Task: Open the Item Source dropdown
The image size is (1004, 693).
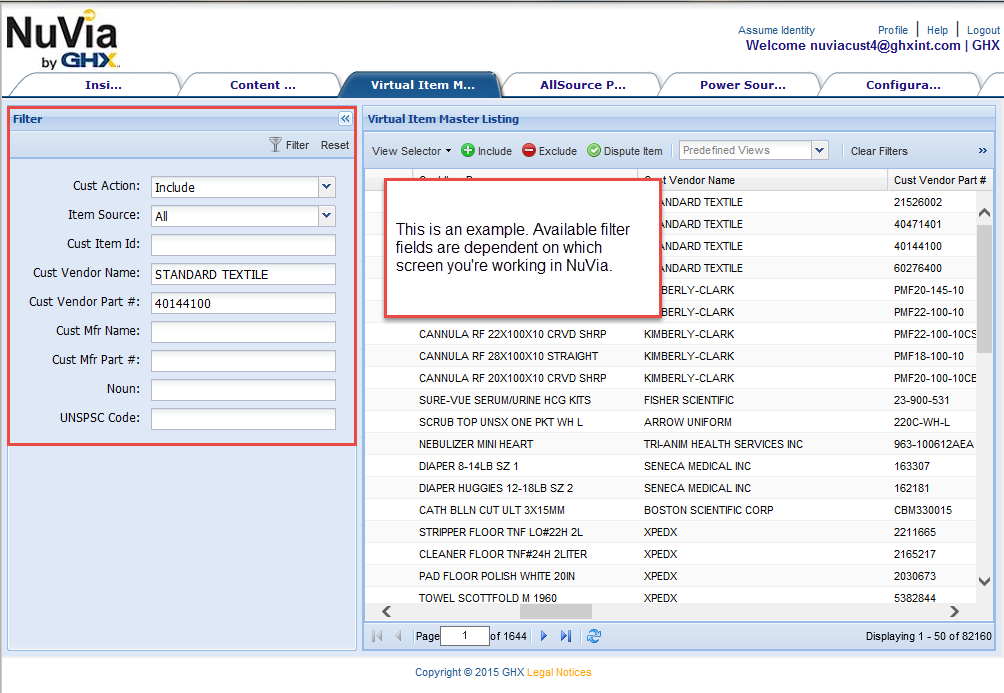Action: [x=327, y=216]
